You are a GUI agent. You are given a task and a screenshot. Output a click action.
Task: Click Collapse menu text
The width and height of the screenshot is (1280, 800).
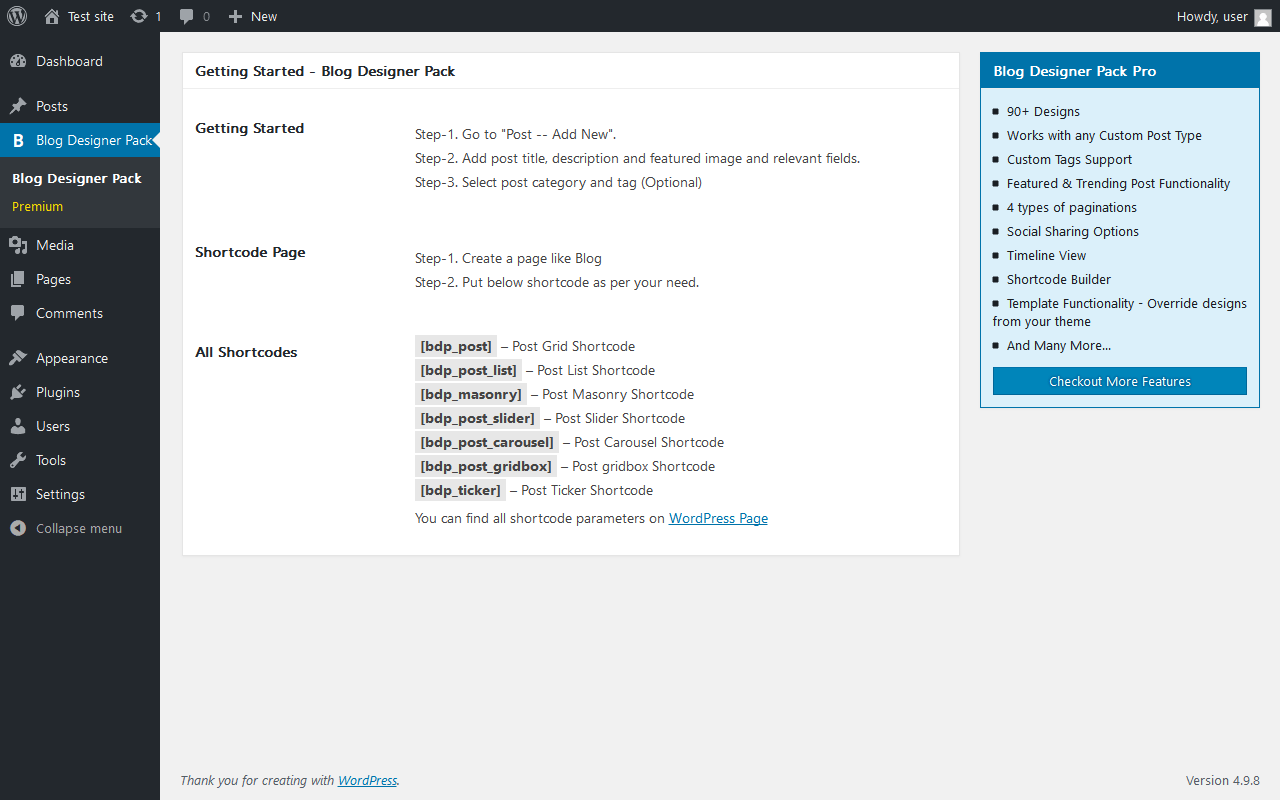coord(79,528)
